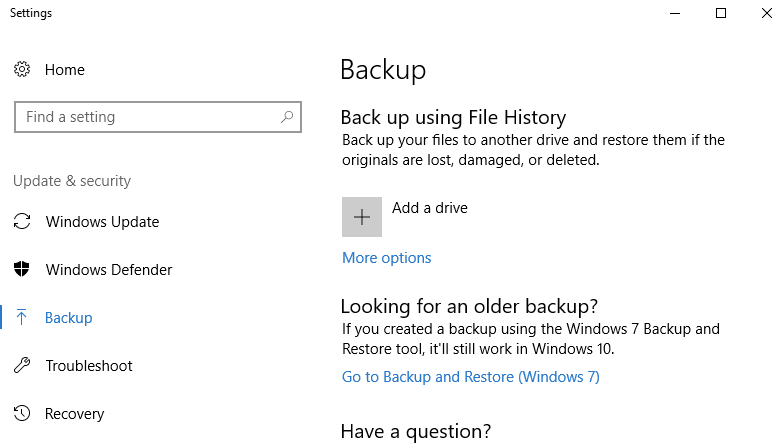Click the Update & security heading
The image size is (782, 444).
tap(72, 181)
